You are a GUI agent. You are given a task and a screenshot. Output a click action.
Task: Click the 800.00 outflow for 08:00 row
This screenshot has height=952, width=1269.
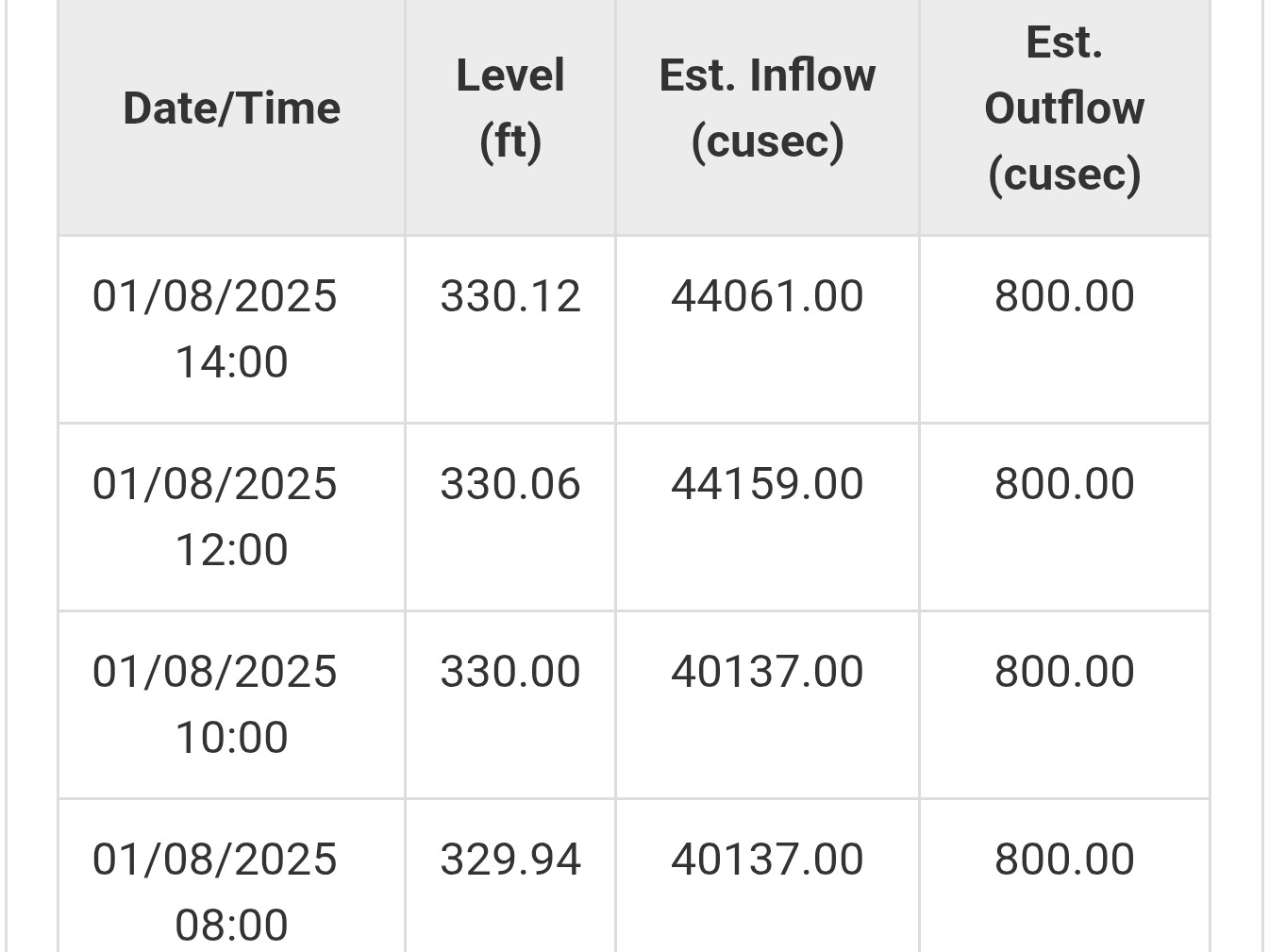point(1064,860)
